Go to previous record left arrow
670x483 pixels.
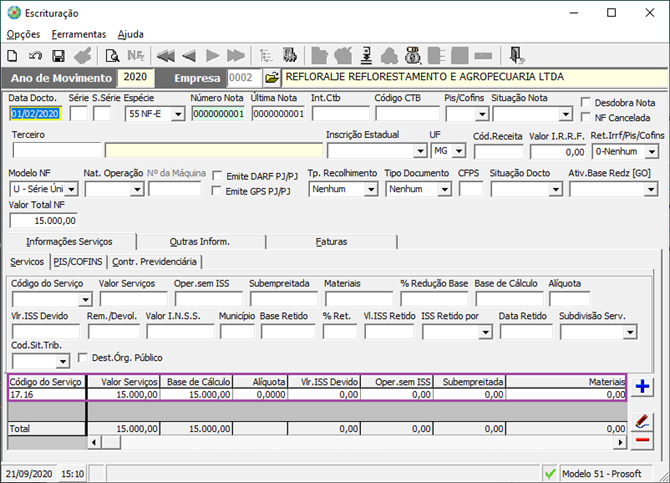[188, 56]
